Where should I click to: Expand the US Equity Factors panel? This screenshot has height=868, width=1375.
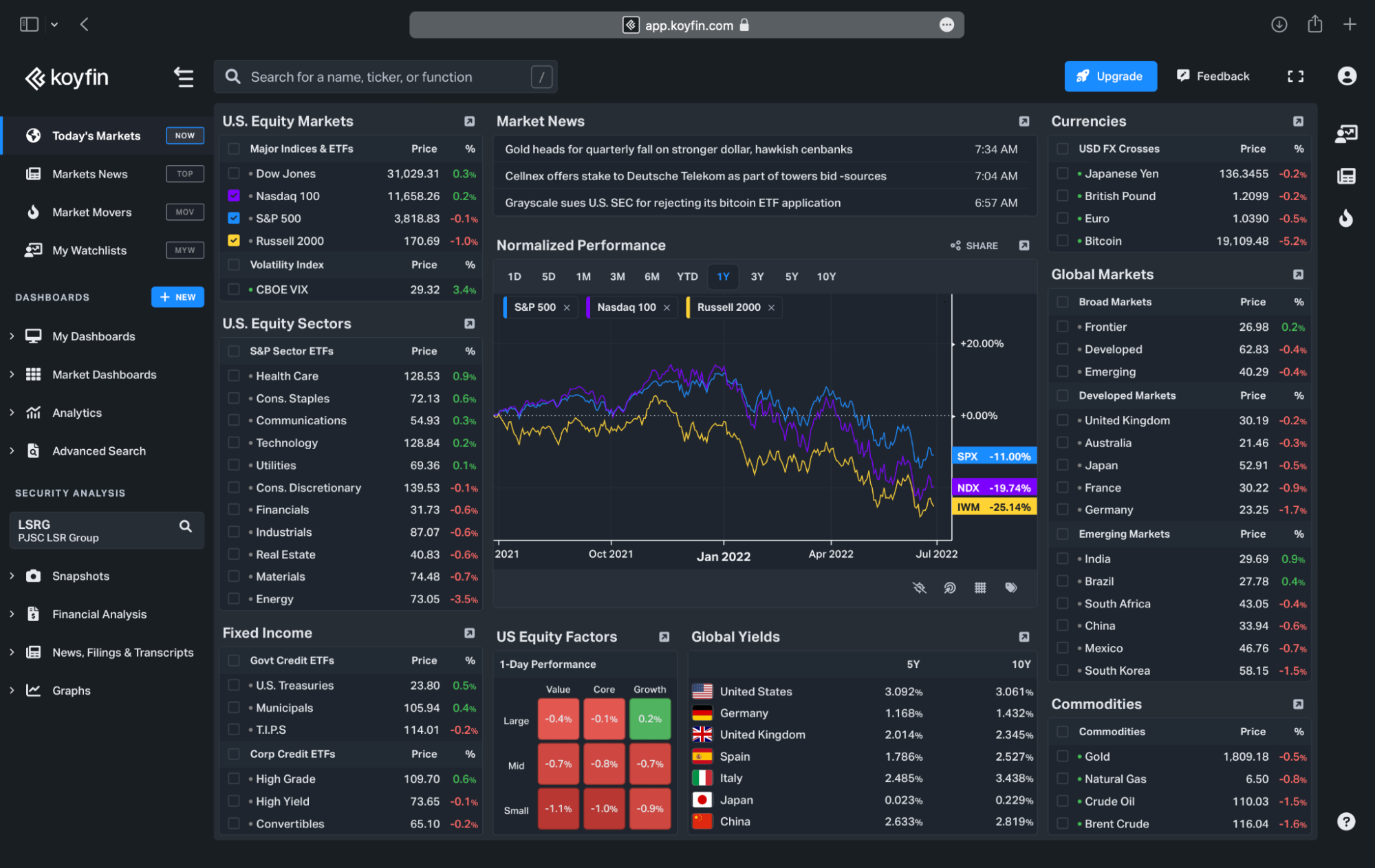point(664,637)
